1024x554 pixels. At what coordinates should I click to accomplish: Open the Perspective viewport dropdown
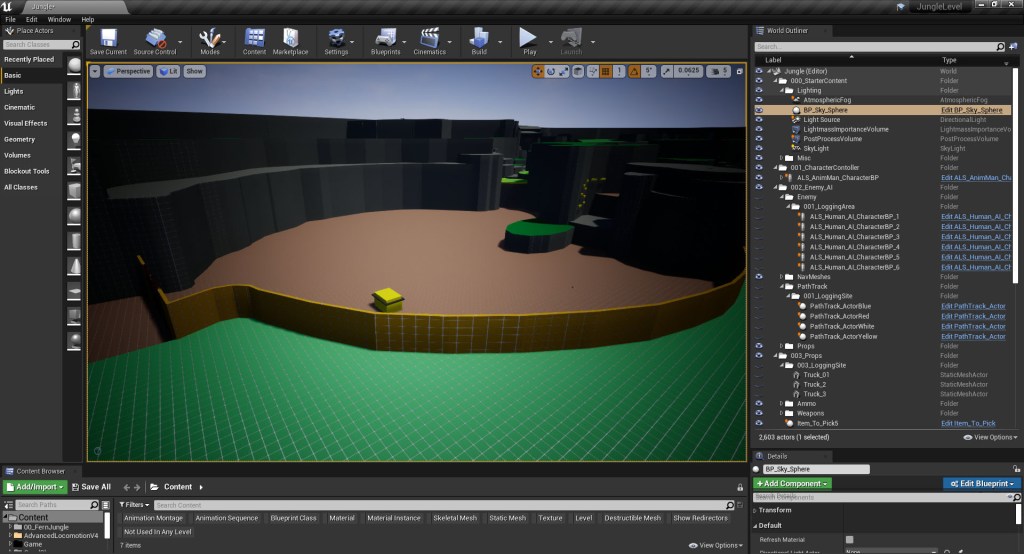(x=128, y=71)
